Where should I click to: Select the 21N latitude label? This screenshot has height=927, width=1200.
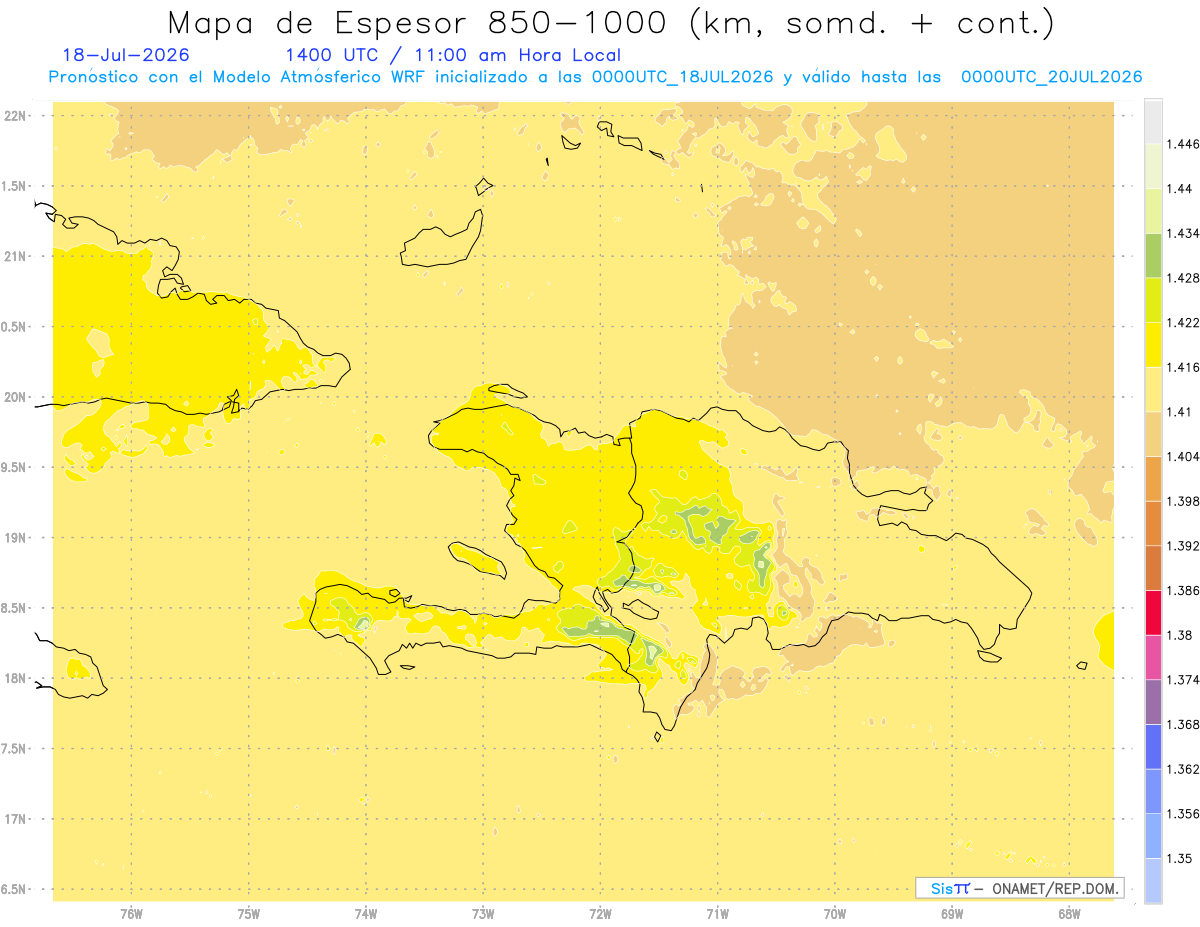pos(17,256)
